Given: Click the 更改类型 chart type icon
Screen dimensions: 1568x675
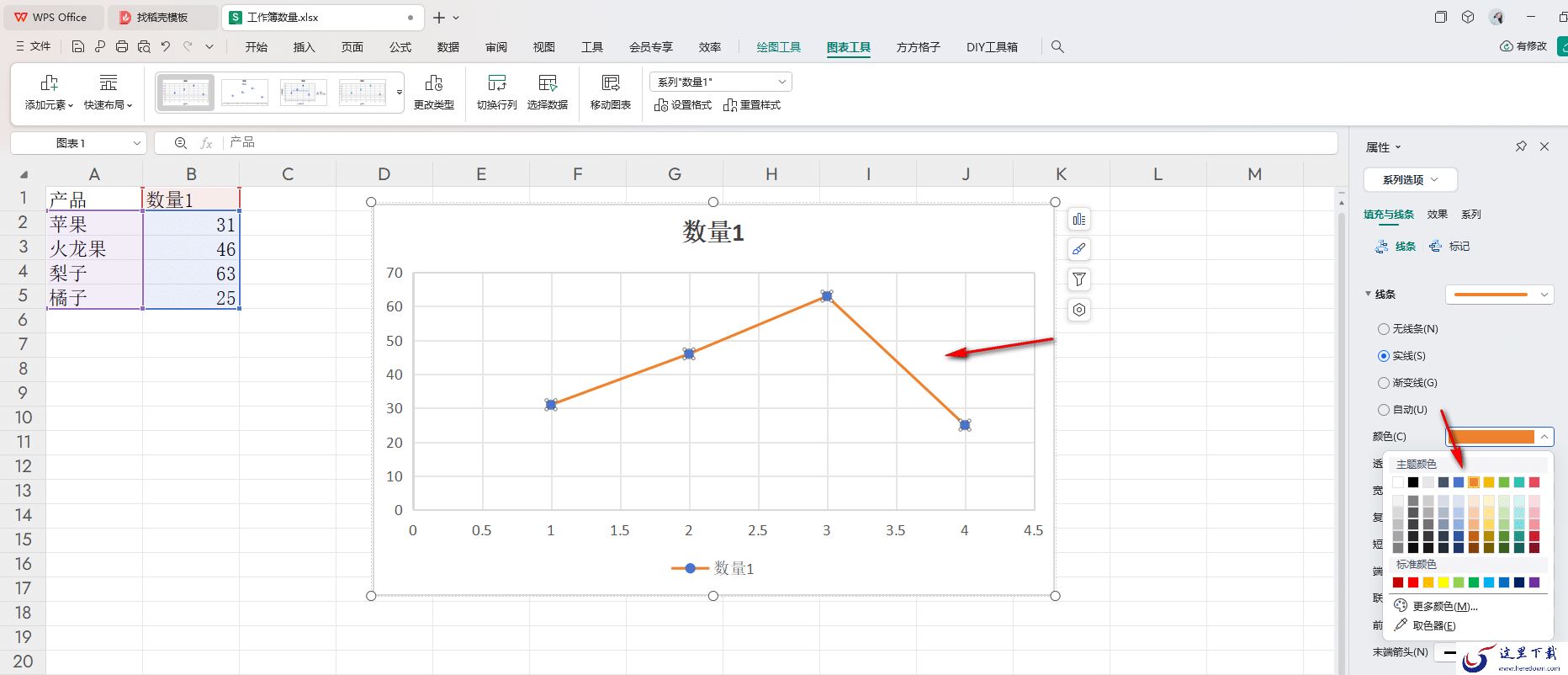Looking at the screenshot, I should pos(434,83).
